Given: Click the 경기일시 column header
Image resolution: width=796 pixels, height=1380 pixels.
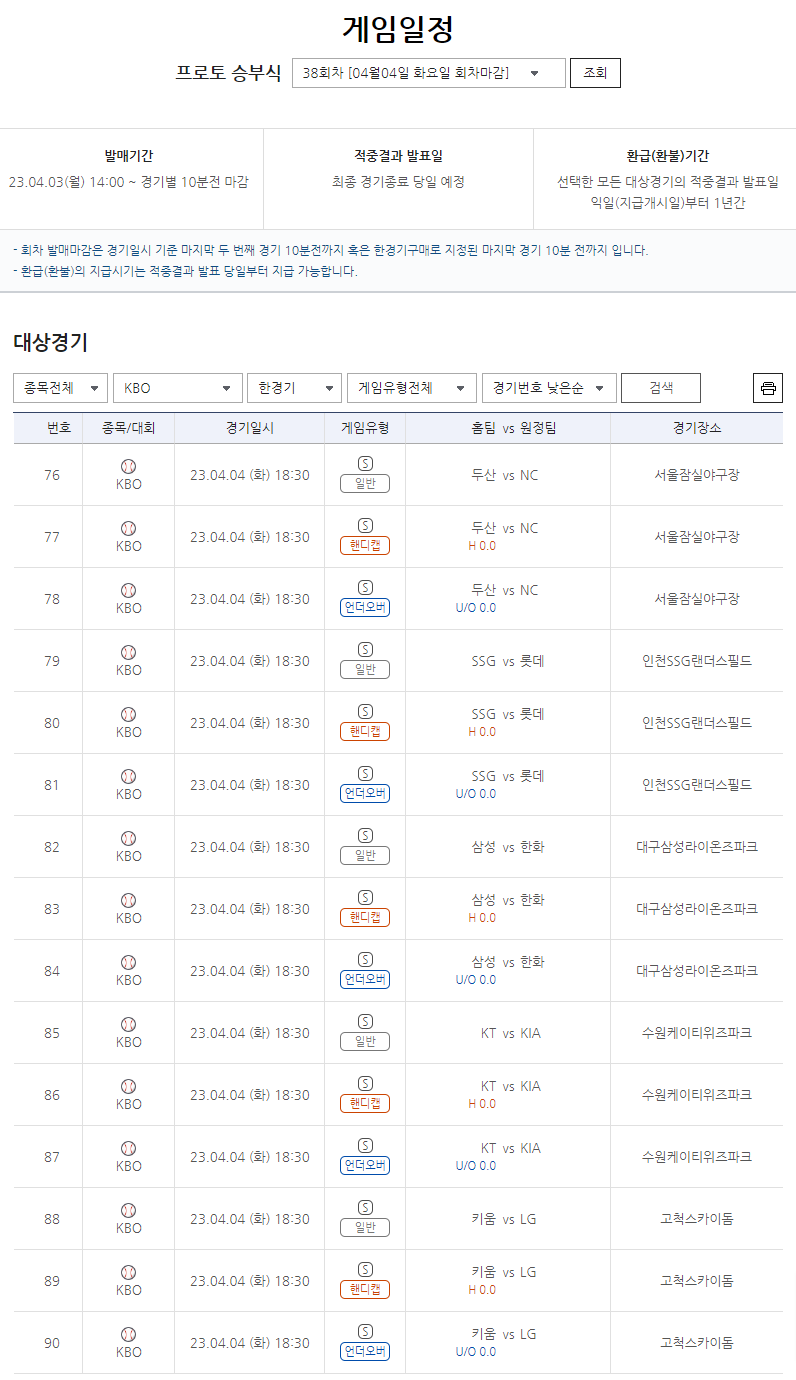Looking at the screenshot, I should (249, 428).
